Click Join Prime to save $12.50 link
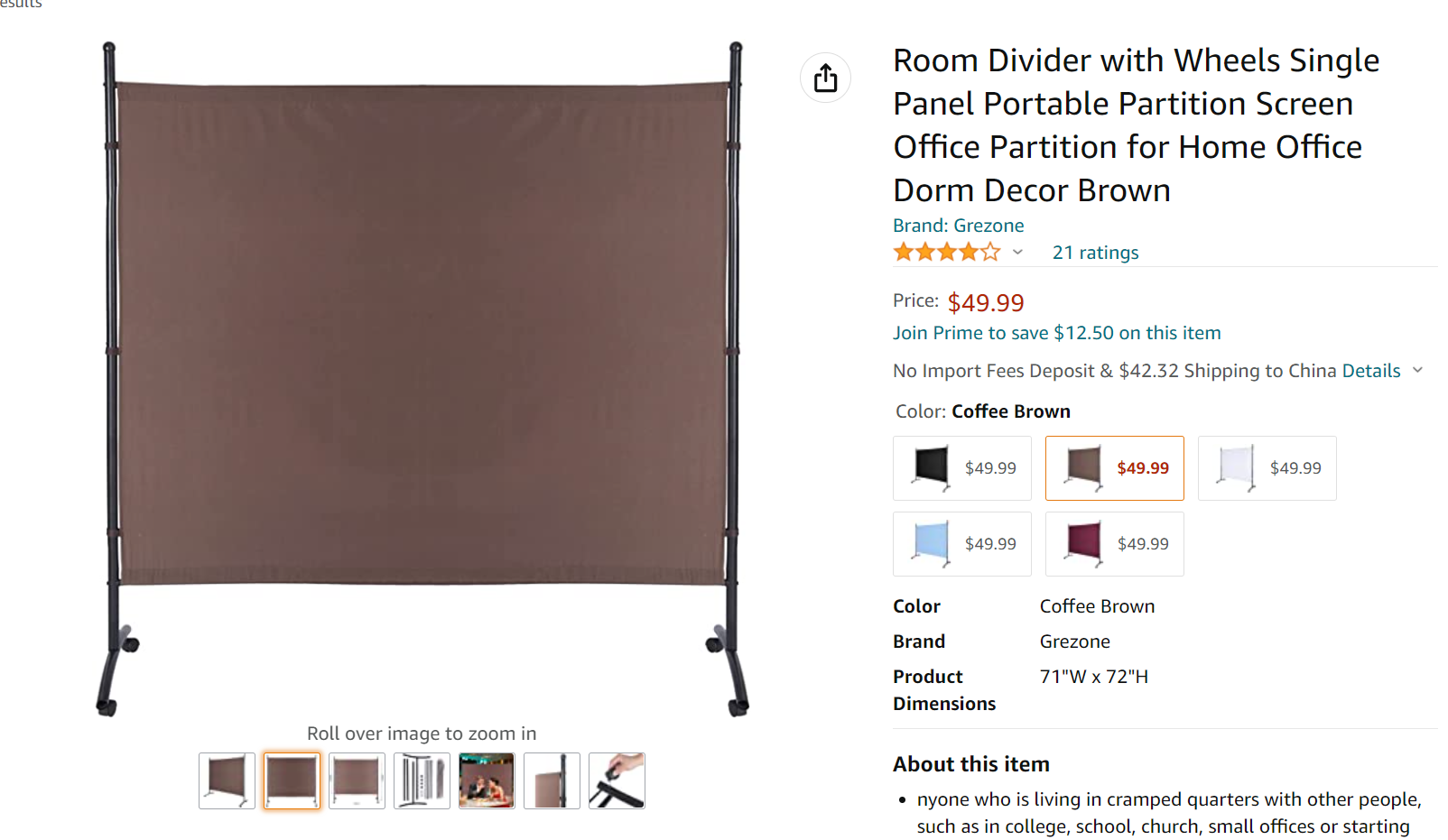This screenshot has height=840, width=1448. [x=1056, y=333]
